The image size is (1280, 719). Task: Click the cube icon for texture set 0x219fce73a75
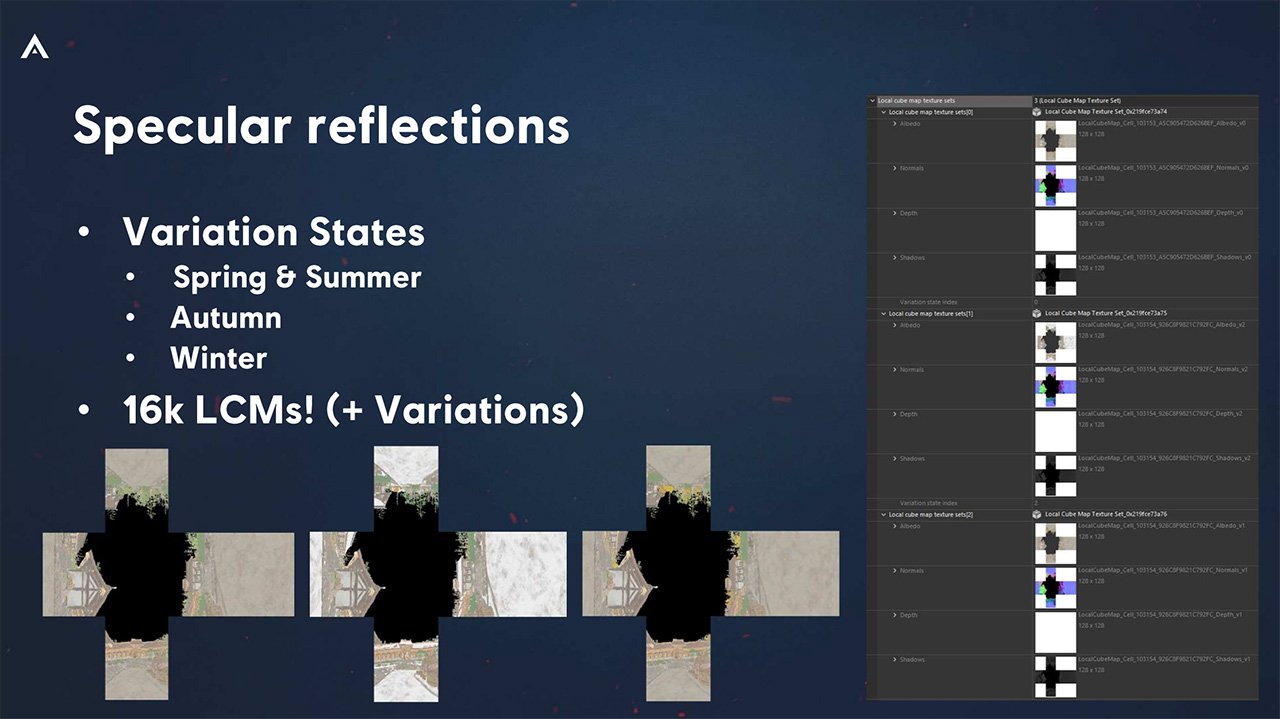point(1038,313)
